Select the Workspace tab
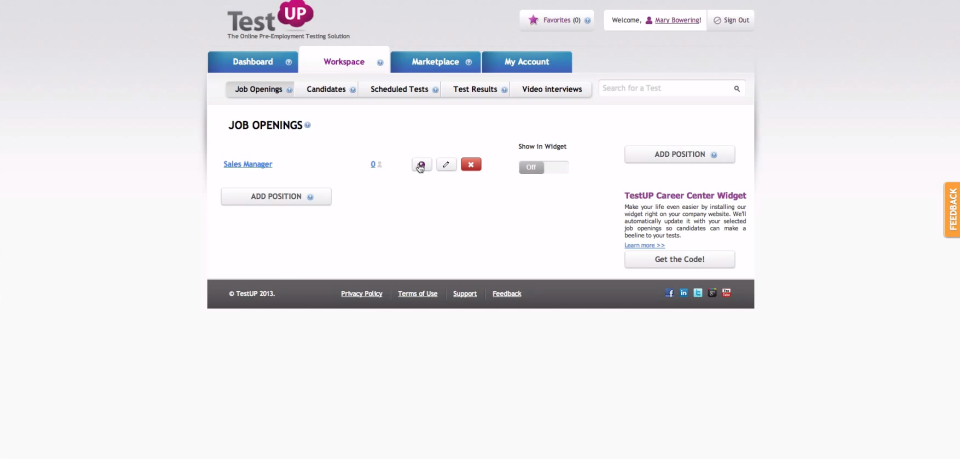Screen dimensions: 960x459 [344, 62]
